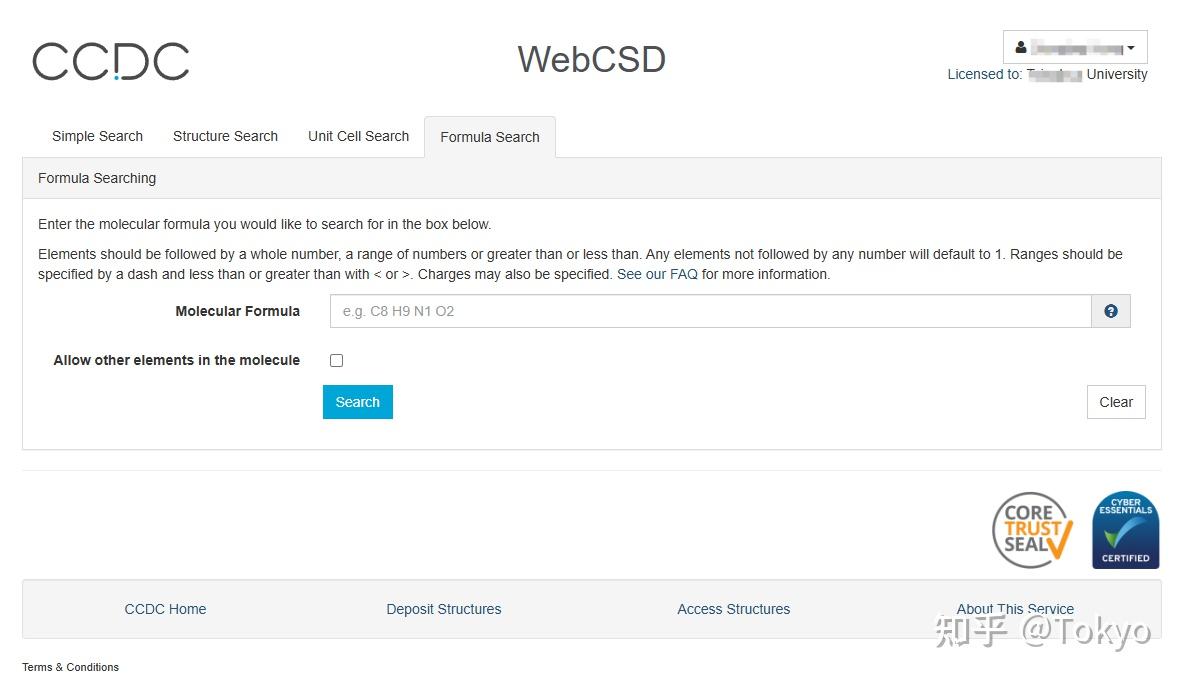Open the See our FAQ link
1182x683 pixels.
tap(657, 274)
